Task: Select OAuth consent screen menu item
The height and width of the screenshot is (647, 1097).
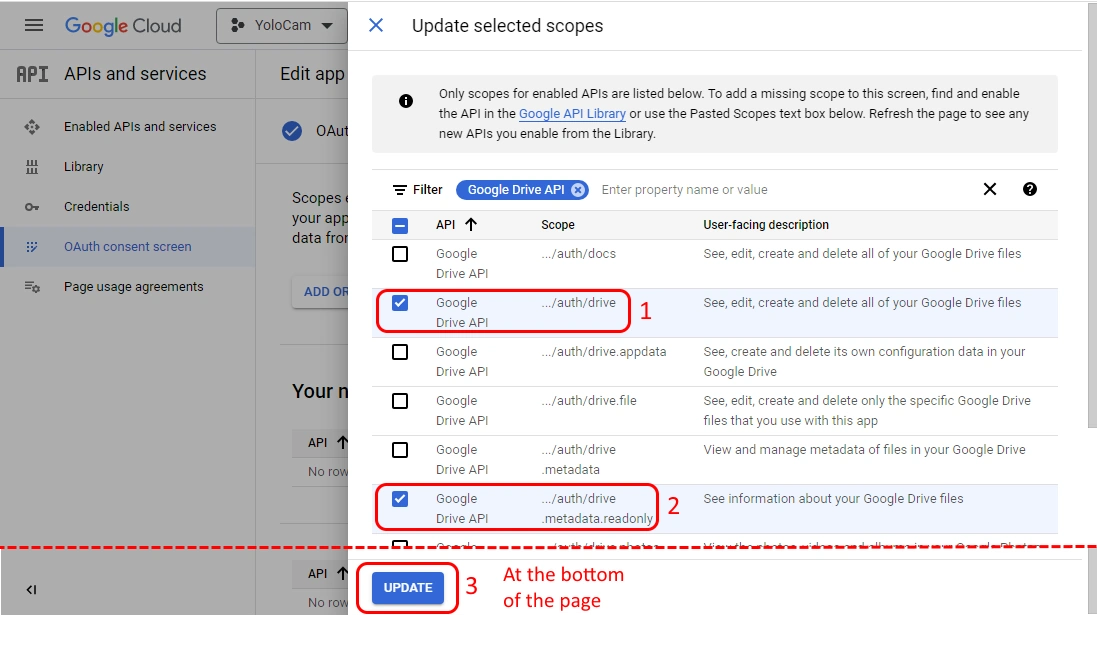Action: pos(127,246)
